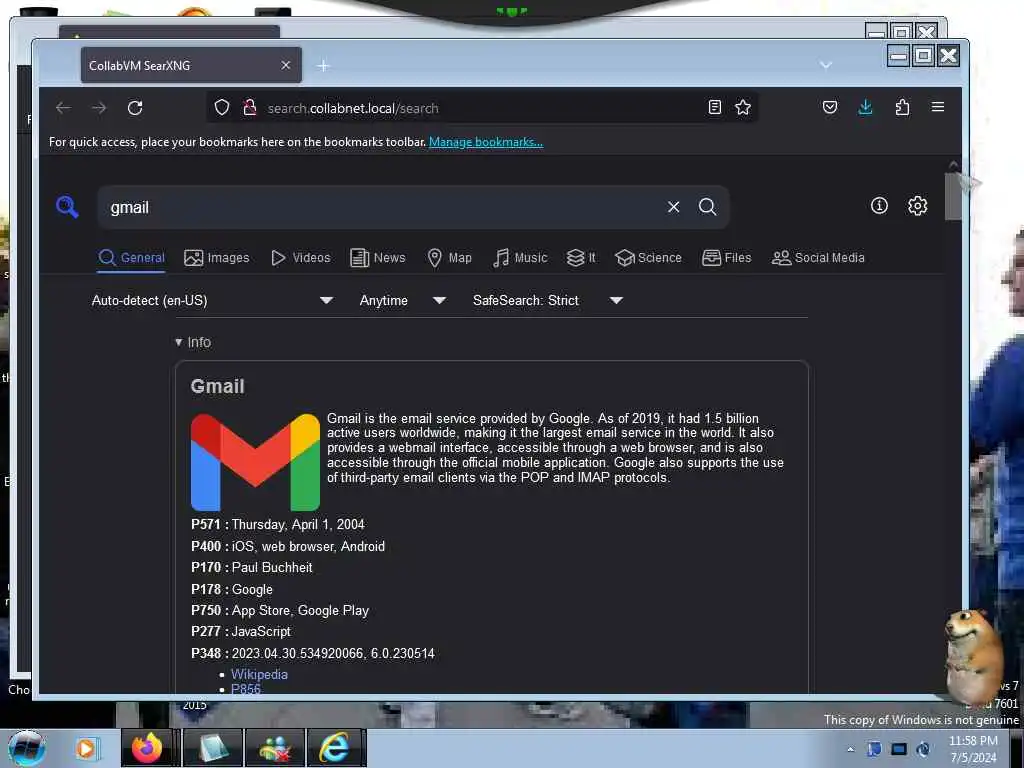Go back with the browser back arrow
Image resolution: width=1024 pixels, height=768 pixels.
point(63,108)
